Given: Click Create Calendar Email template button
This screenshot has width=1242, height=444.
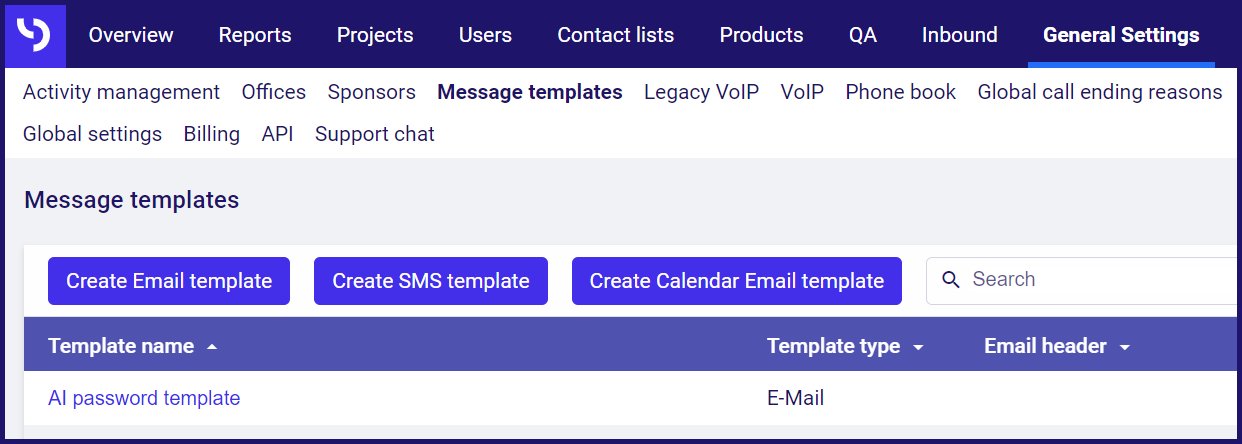Looking at the screenshot, I should pos(737,281).
